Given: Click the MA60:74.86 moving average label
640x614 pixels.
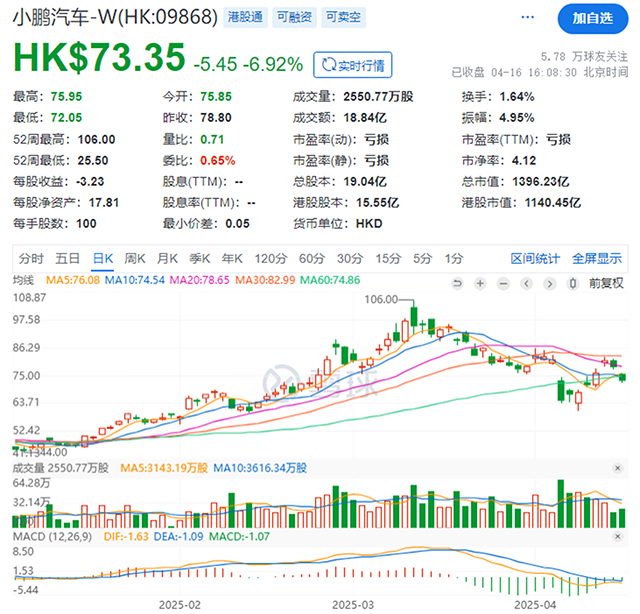Looking at the screenshot, I should pyautogui.click(x=330, y=280).
